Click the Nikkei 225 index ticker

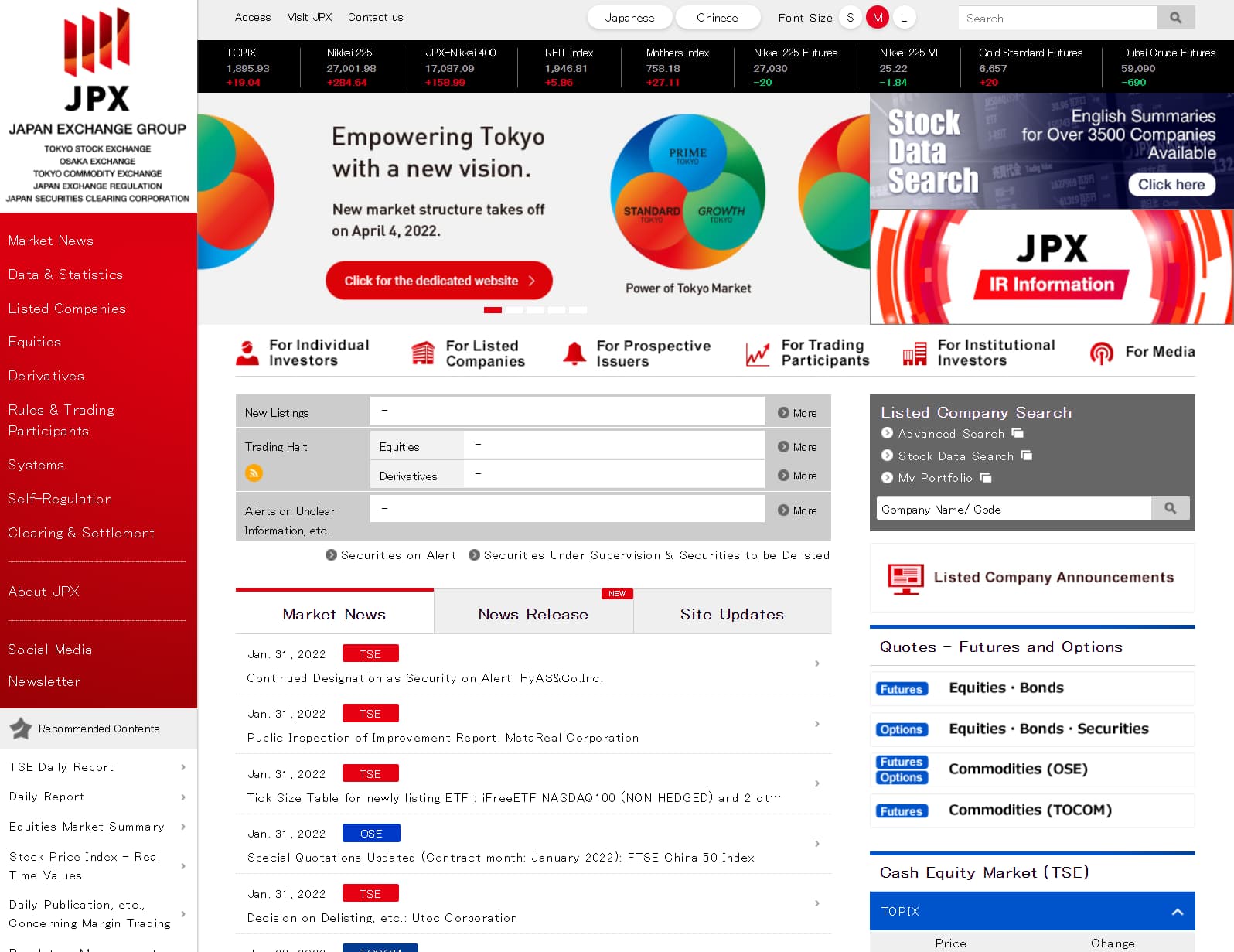pos(352,67)
